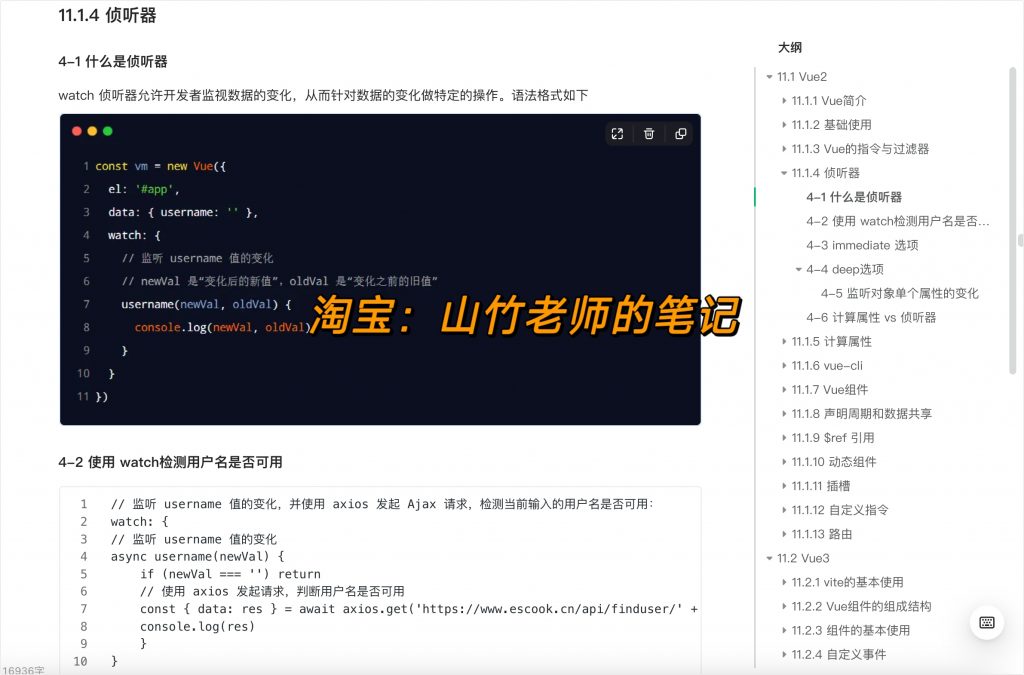1024x675 pixels.
Task: Expand the 11.1.5 计算属性 section
Action: point(783,341)
